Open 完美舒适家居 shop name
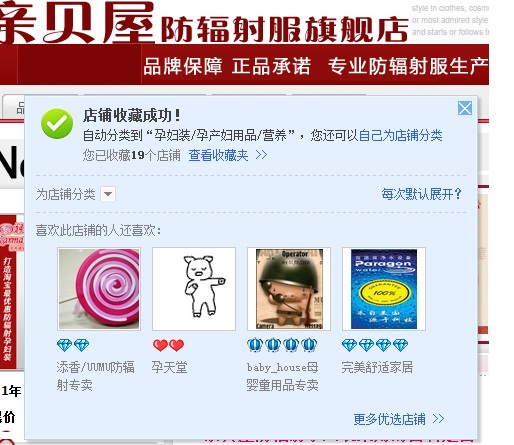The height and width of the screenshot is (445, 514). pyautogui.click(x=377, y=367)
